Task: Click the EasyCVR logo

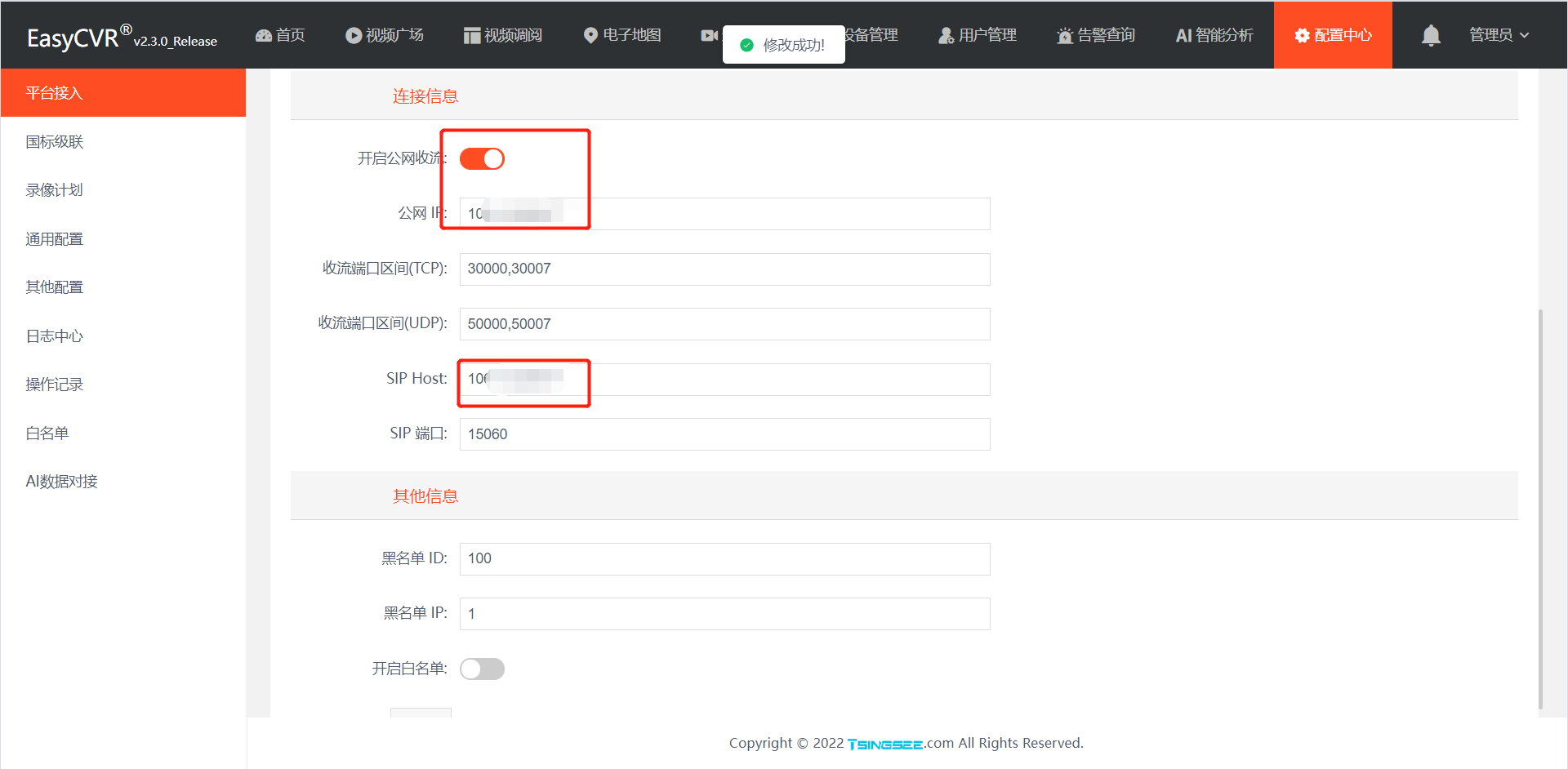Action: pyautogui.click(x=79, y=38)
